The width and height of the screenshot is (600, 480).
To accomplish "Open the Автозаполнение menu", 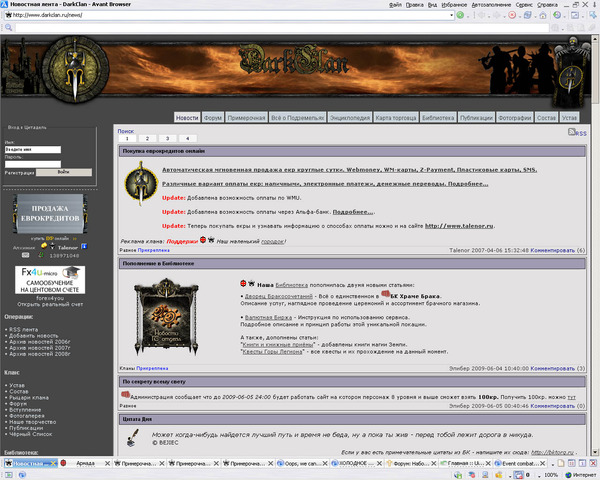I will pyautogui.click(x=491, y=5).
